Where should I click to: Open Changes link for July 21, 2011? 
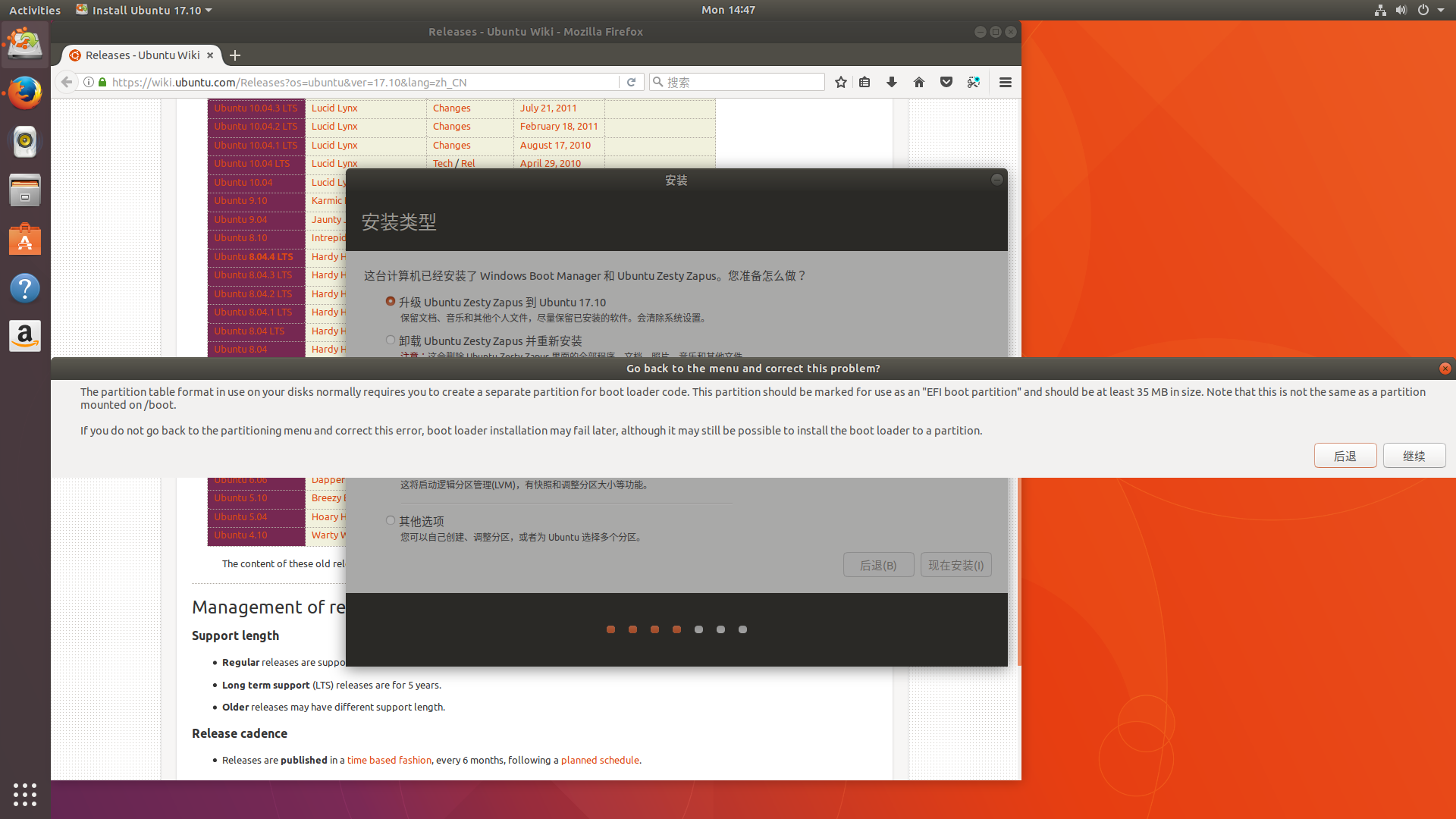point(452,108)
